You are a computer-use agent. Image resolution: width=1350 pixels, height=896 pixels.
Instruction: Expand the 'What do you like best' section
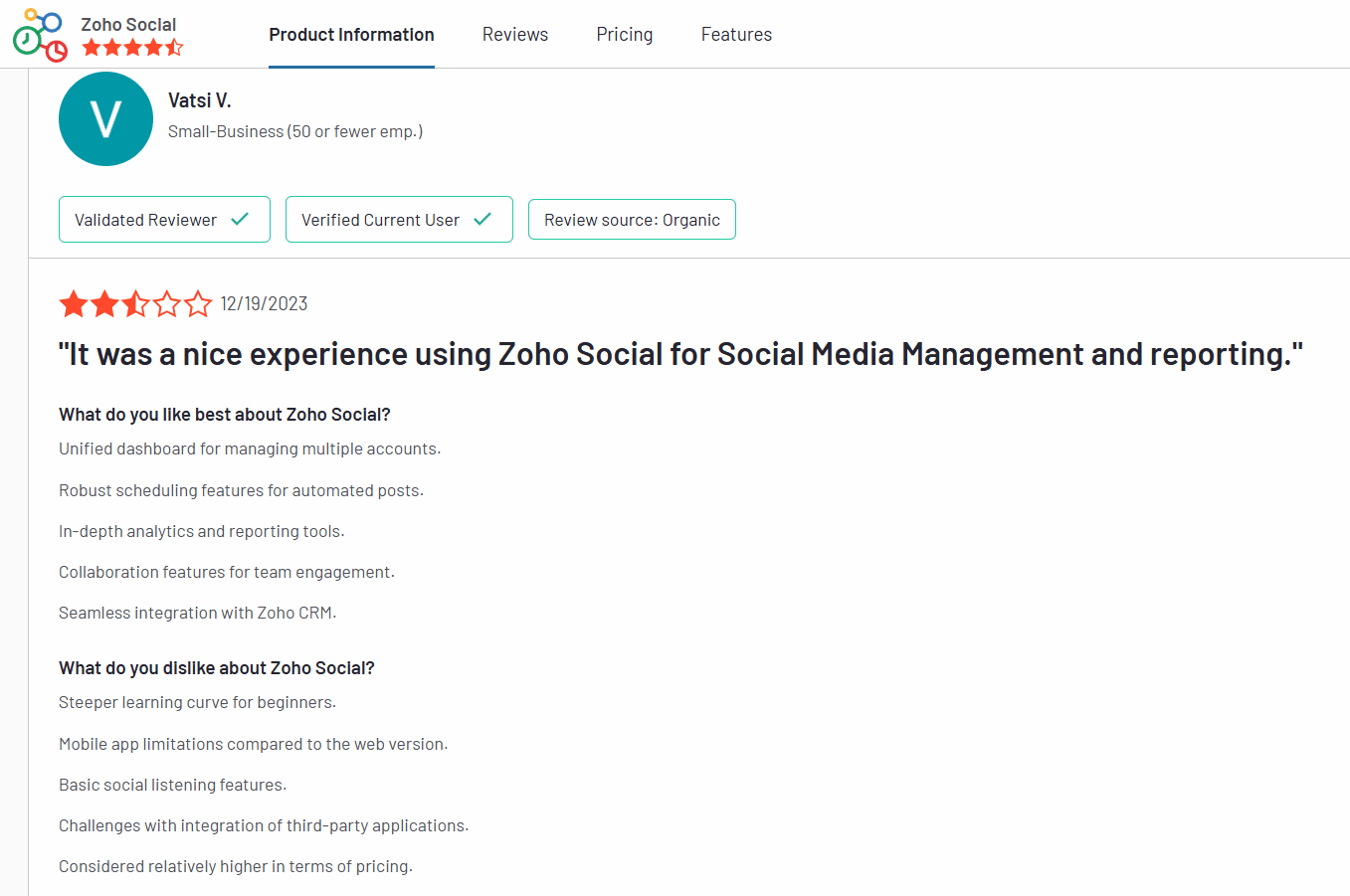click(224, 414)
